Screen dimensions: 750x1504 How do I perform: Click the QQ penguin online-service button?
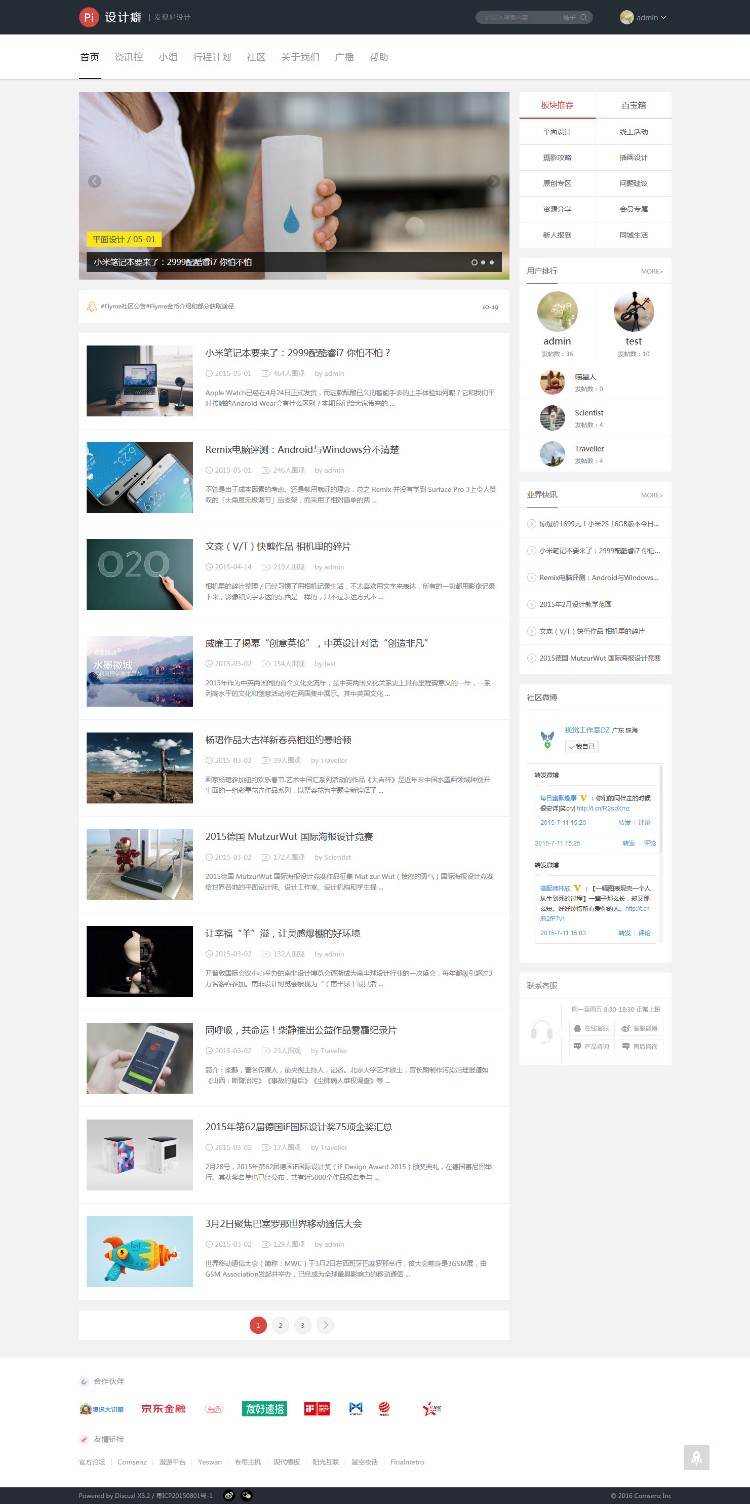coord(591,1028)
